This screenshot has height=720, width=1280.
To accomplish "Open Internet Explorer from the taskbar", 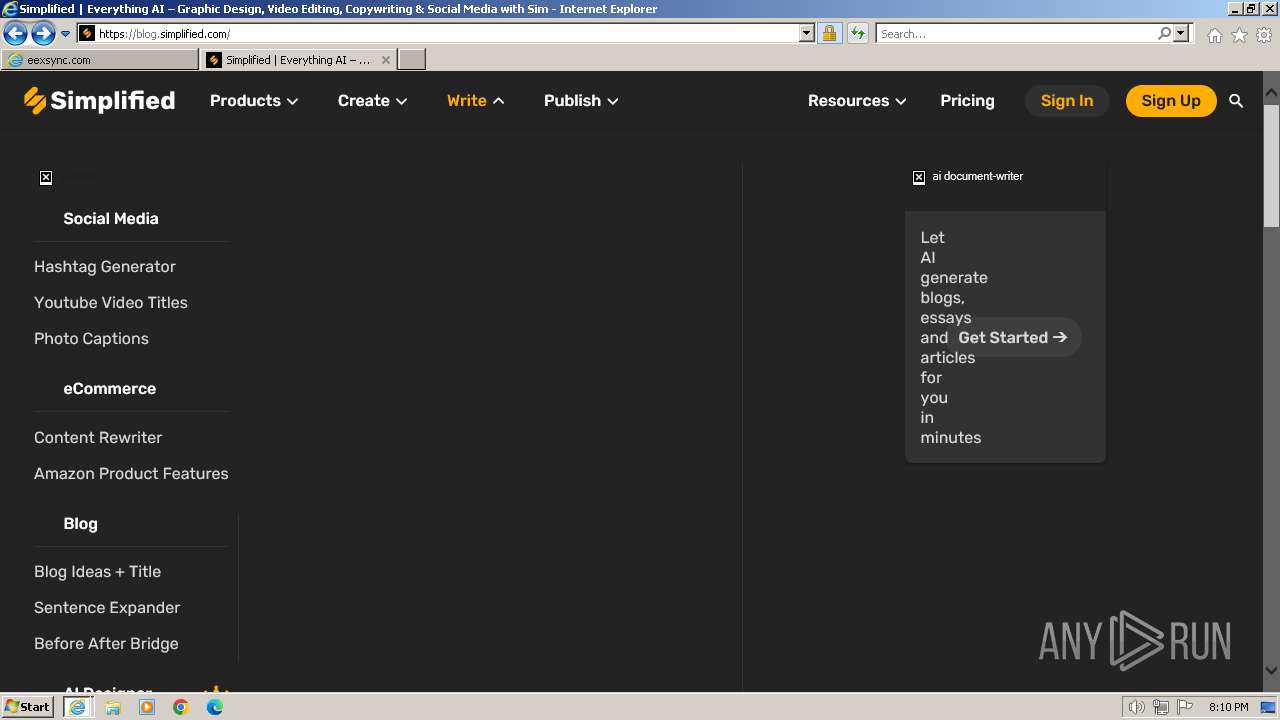I will [x=77, y=707].
